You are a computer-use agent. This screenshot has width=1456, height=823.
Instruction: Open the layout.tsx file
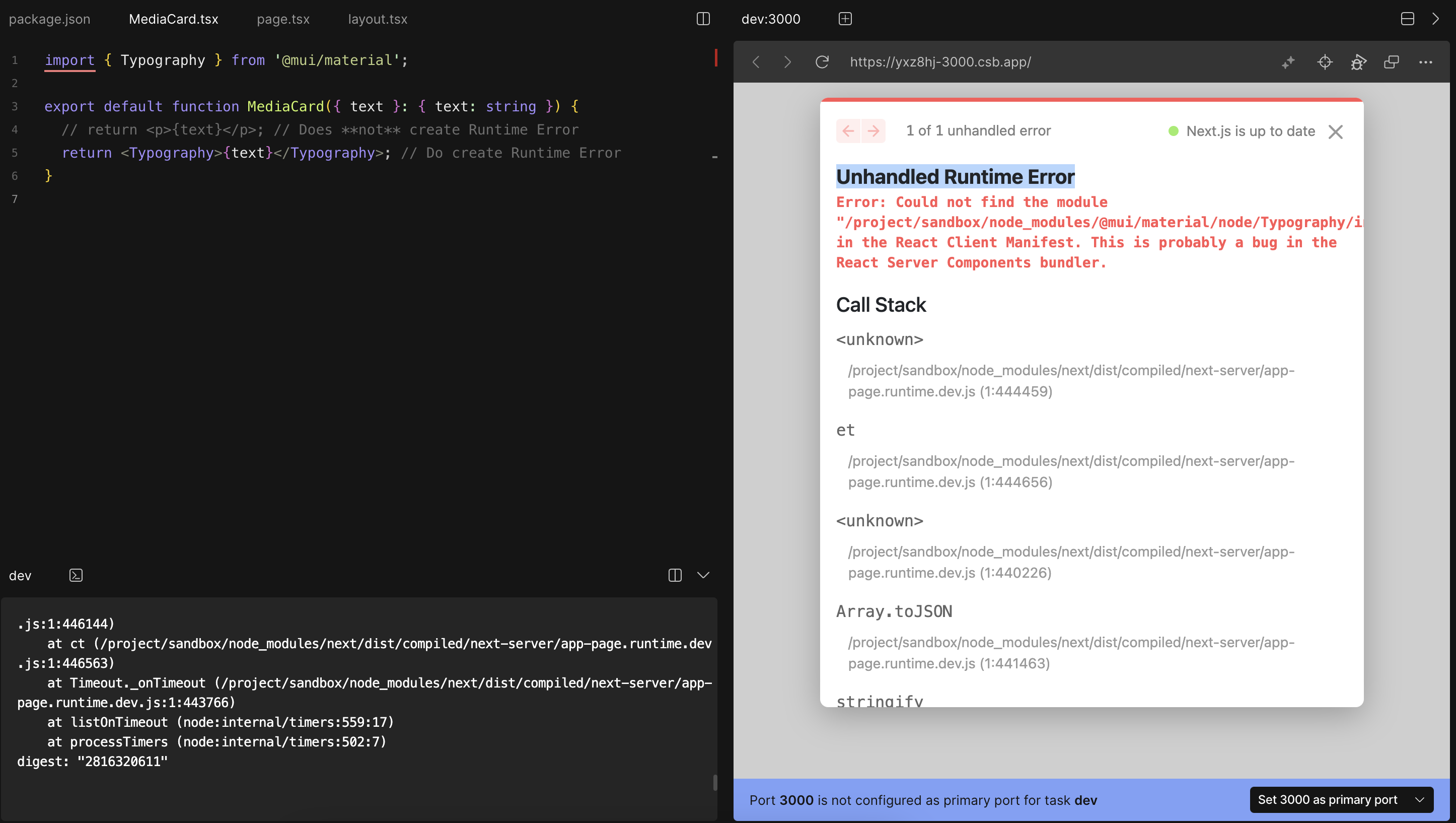pos(377,19)
